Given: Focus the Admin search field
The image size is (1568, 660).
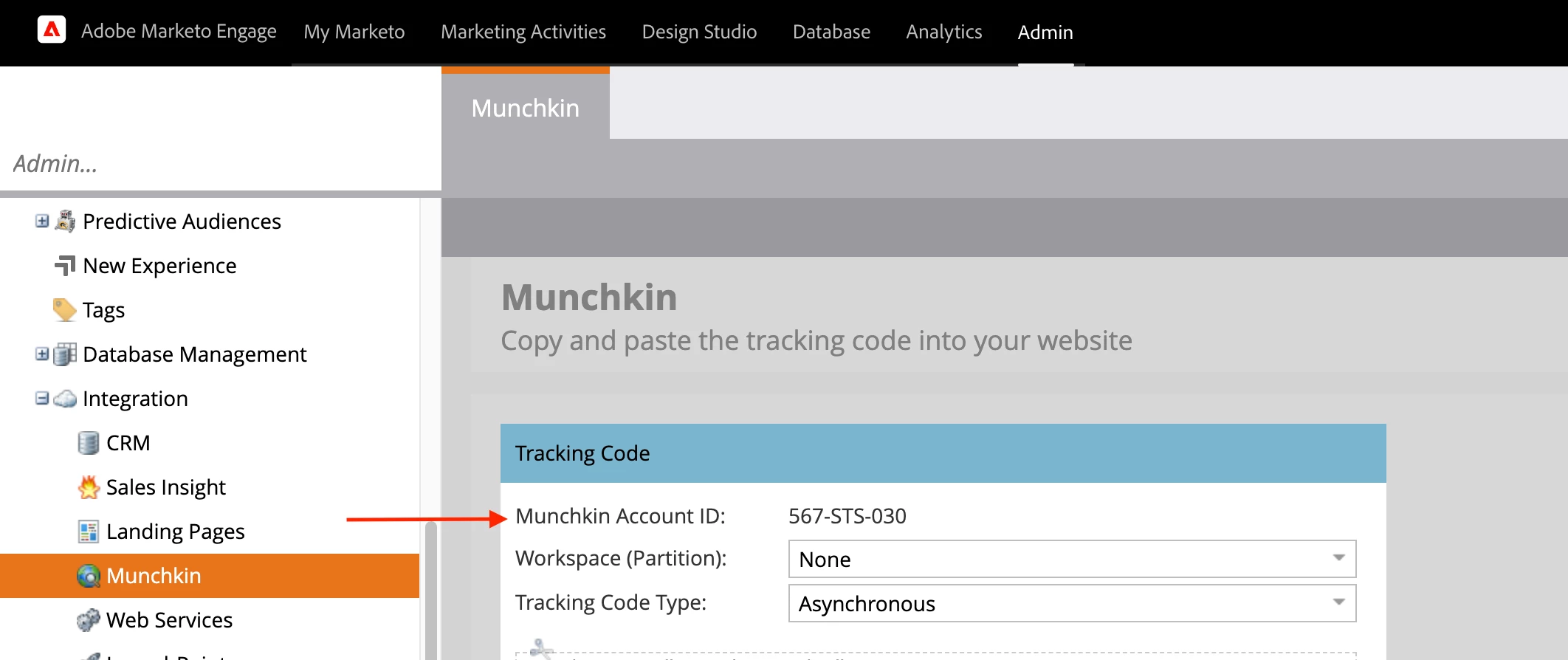Looking at the screenshot, I should pos(221,163).
